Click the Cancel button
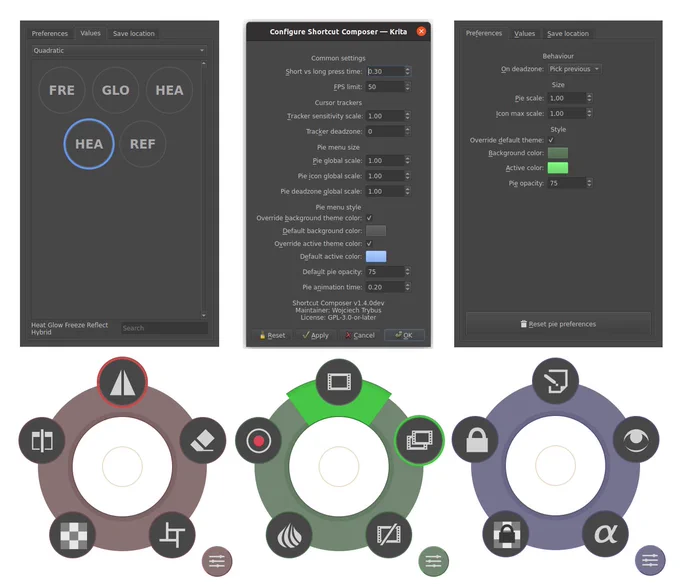 [x=360, y=335]
